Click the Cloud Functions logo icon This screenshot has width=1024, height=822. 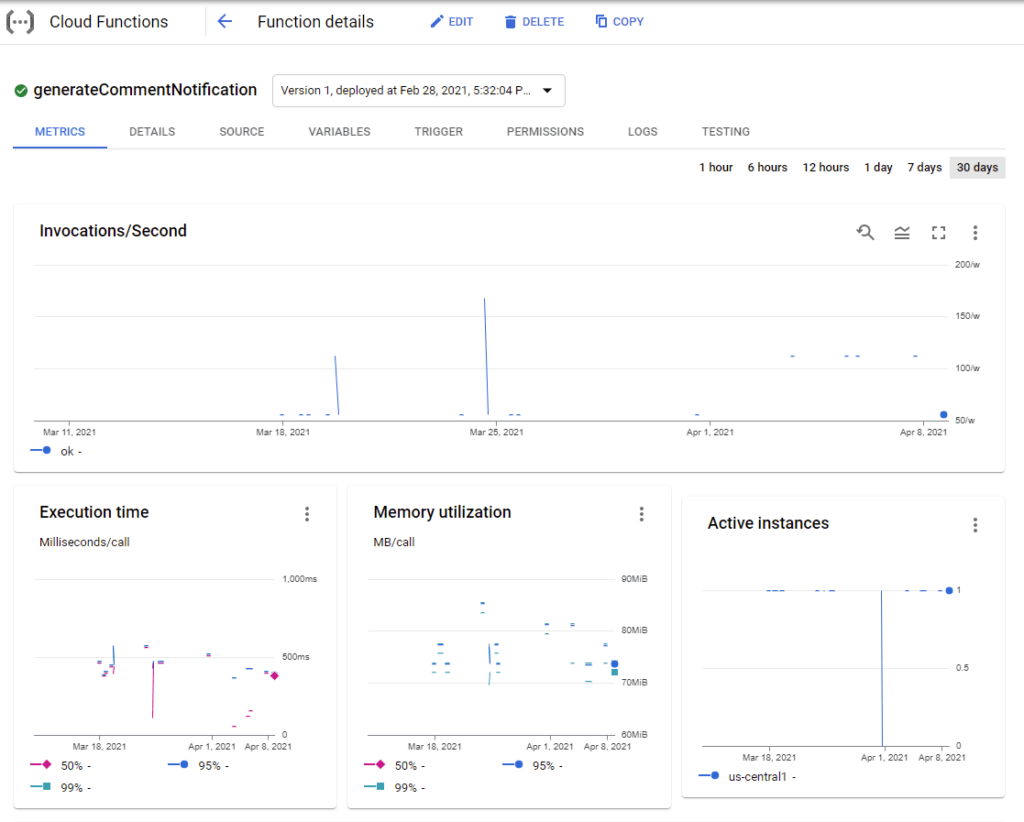[20, 22]
